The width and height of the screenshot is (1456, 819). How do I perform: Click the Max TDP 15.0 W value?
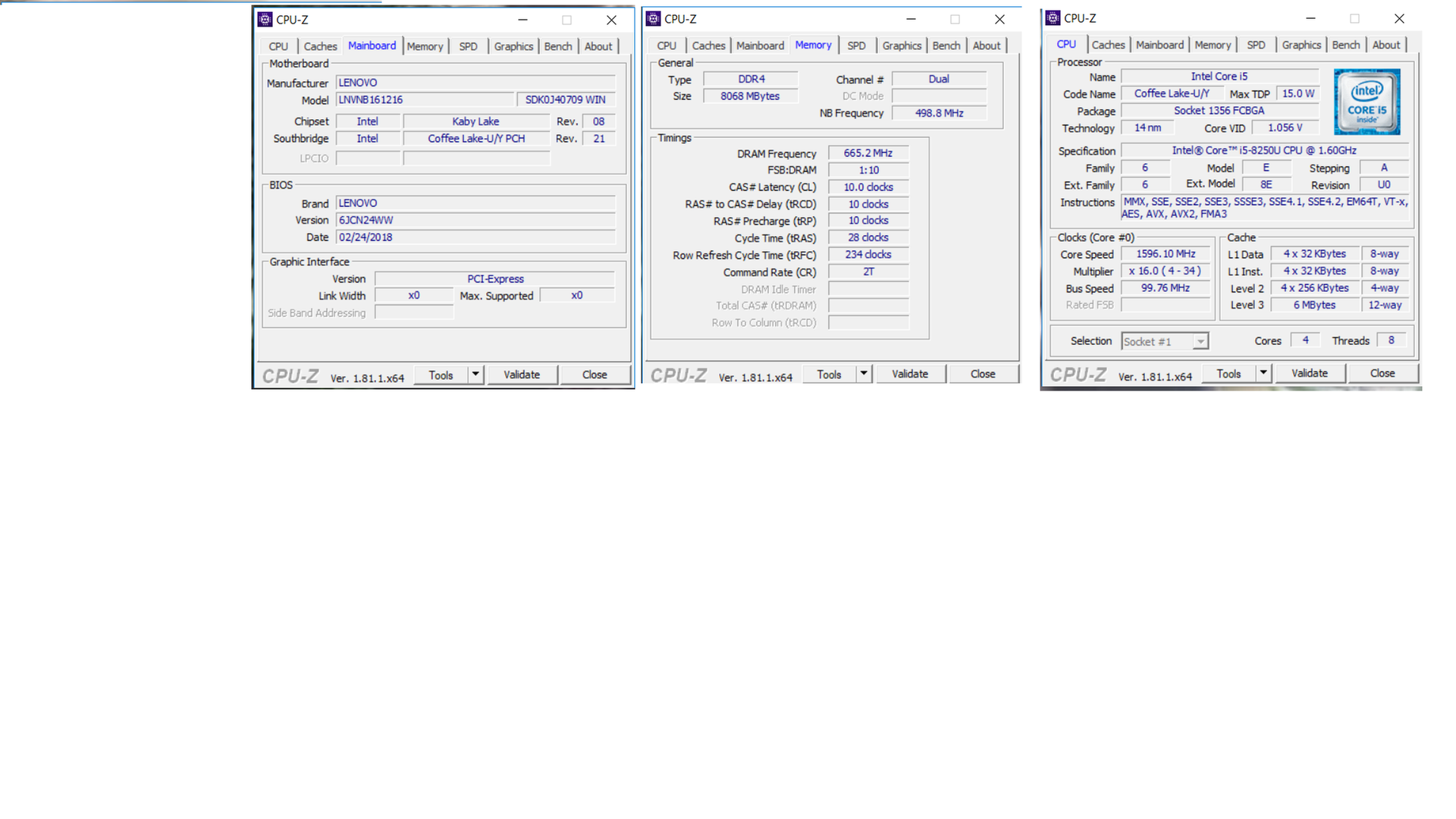(x=1298, y=93)
